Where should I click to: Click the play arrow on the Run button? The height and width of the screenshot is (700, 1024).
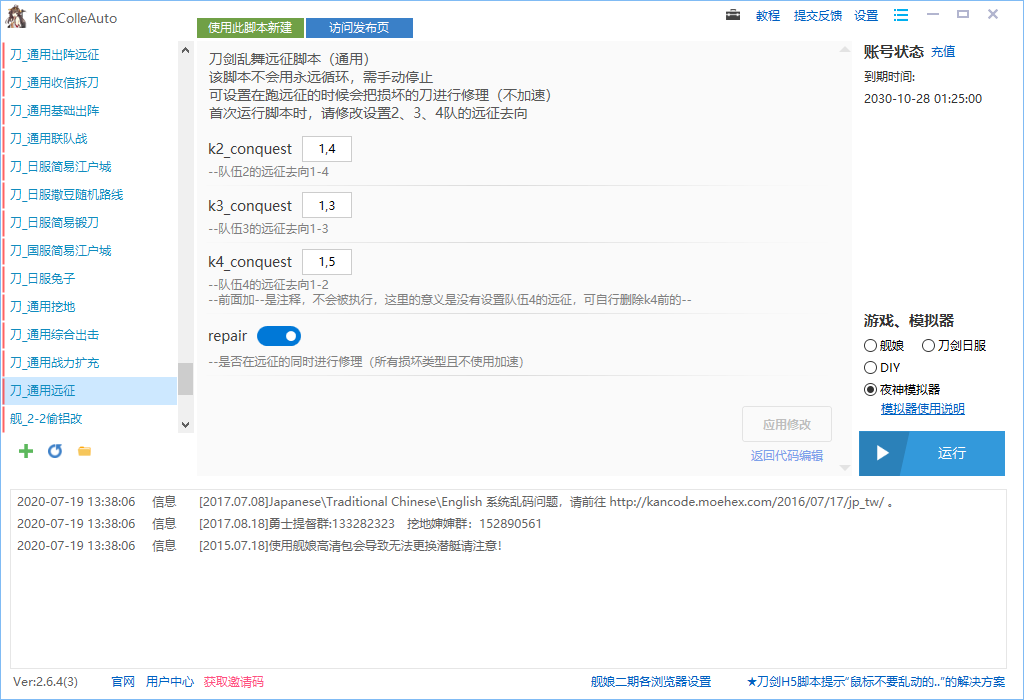(x=882, y=453)
